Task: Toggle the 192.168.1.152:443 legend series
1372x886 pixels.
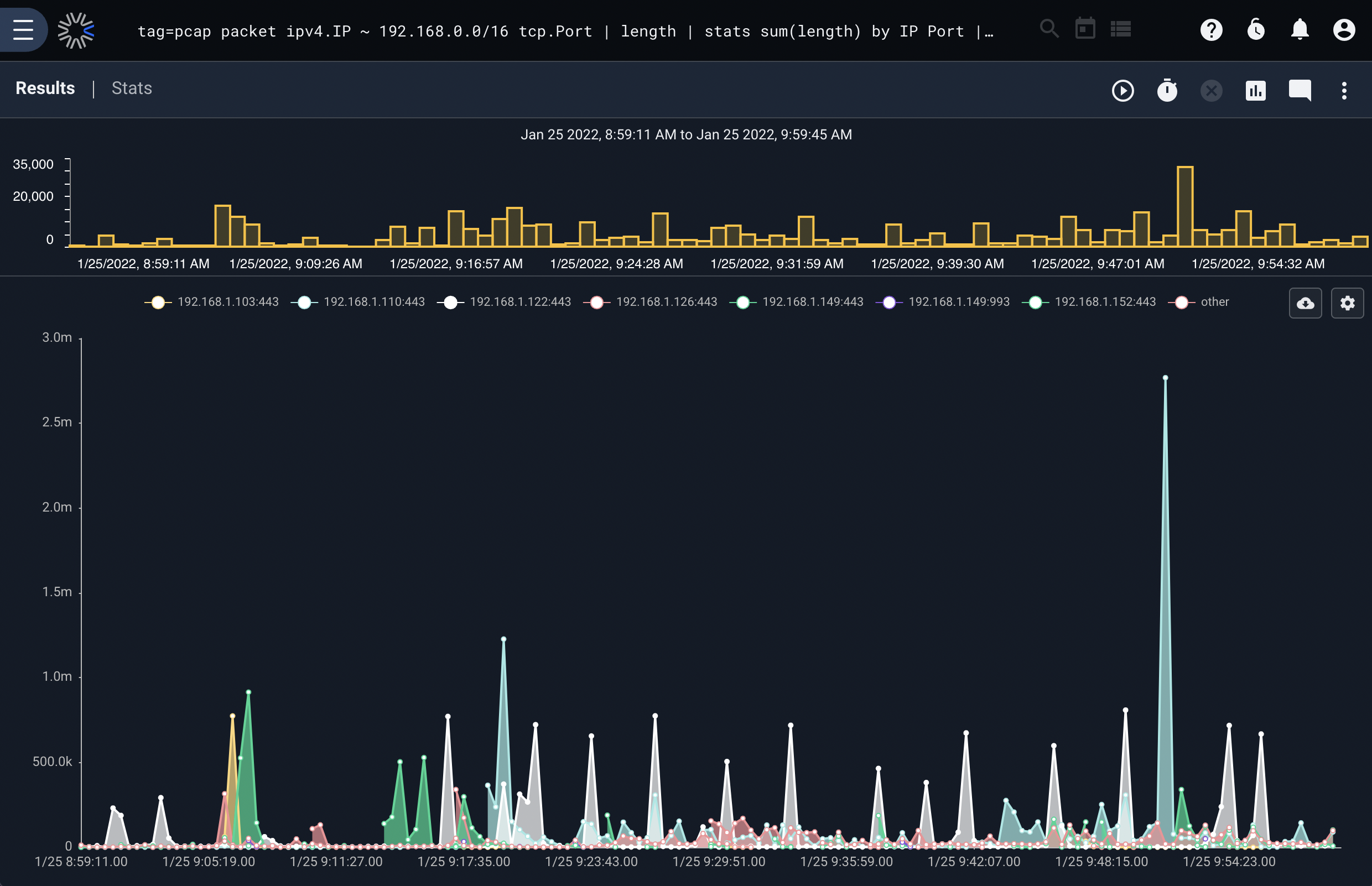Action: [1088, 302]
